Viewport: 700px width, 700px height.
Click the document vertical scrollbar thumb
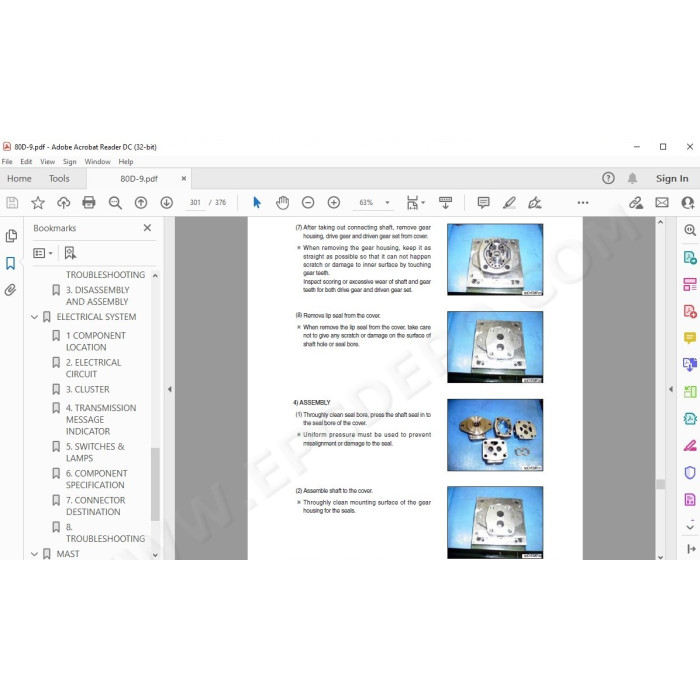click(x=660, y=484)
